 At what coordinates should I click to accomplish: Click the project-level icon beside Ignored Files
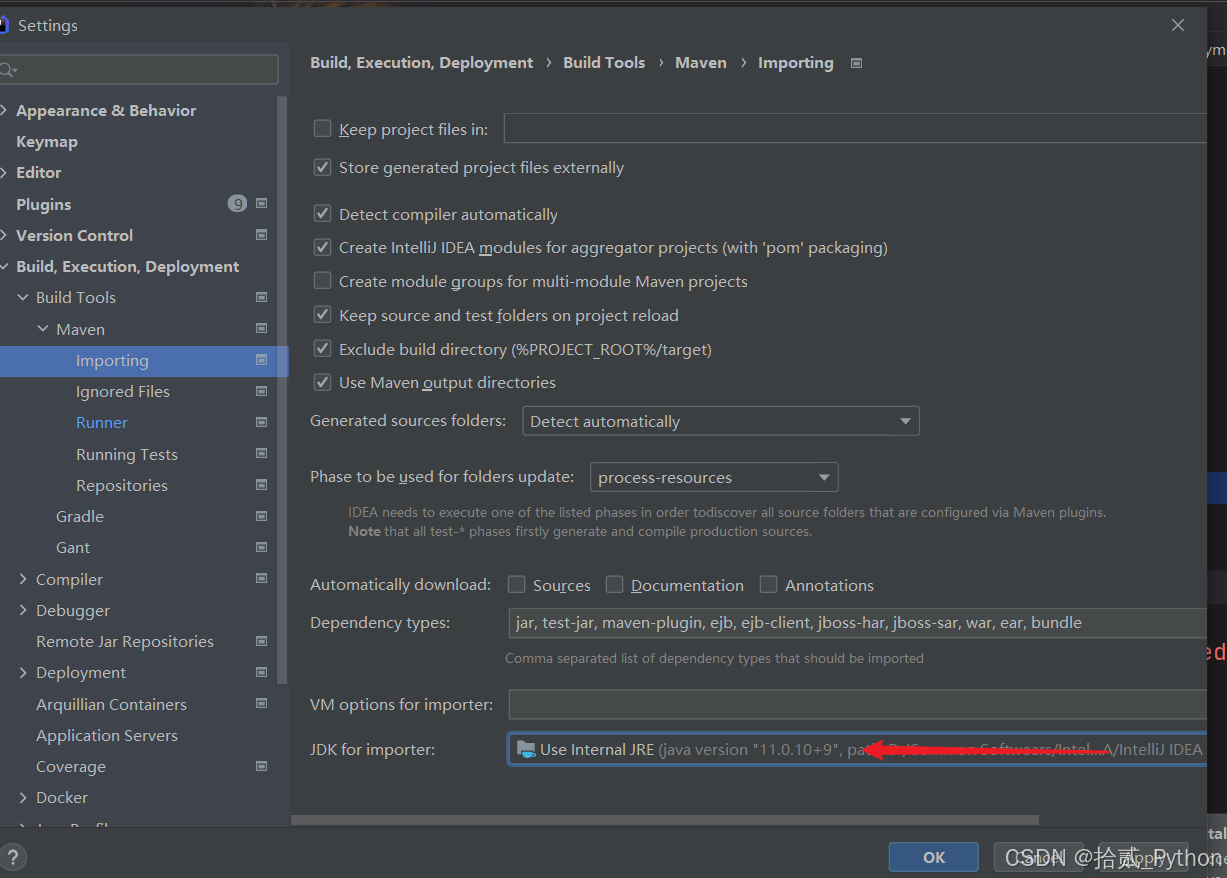click(262, 391)
